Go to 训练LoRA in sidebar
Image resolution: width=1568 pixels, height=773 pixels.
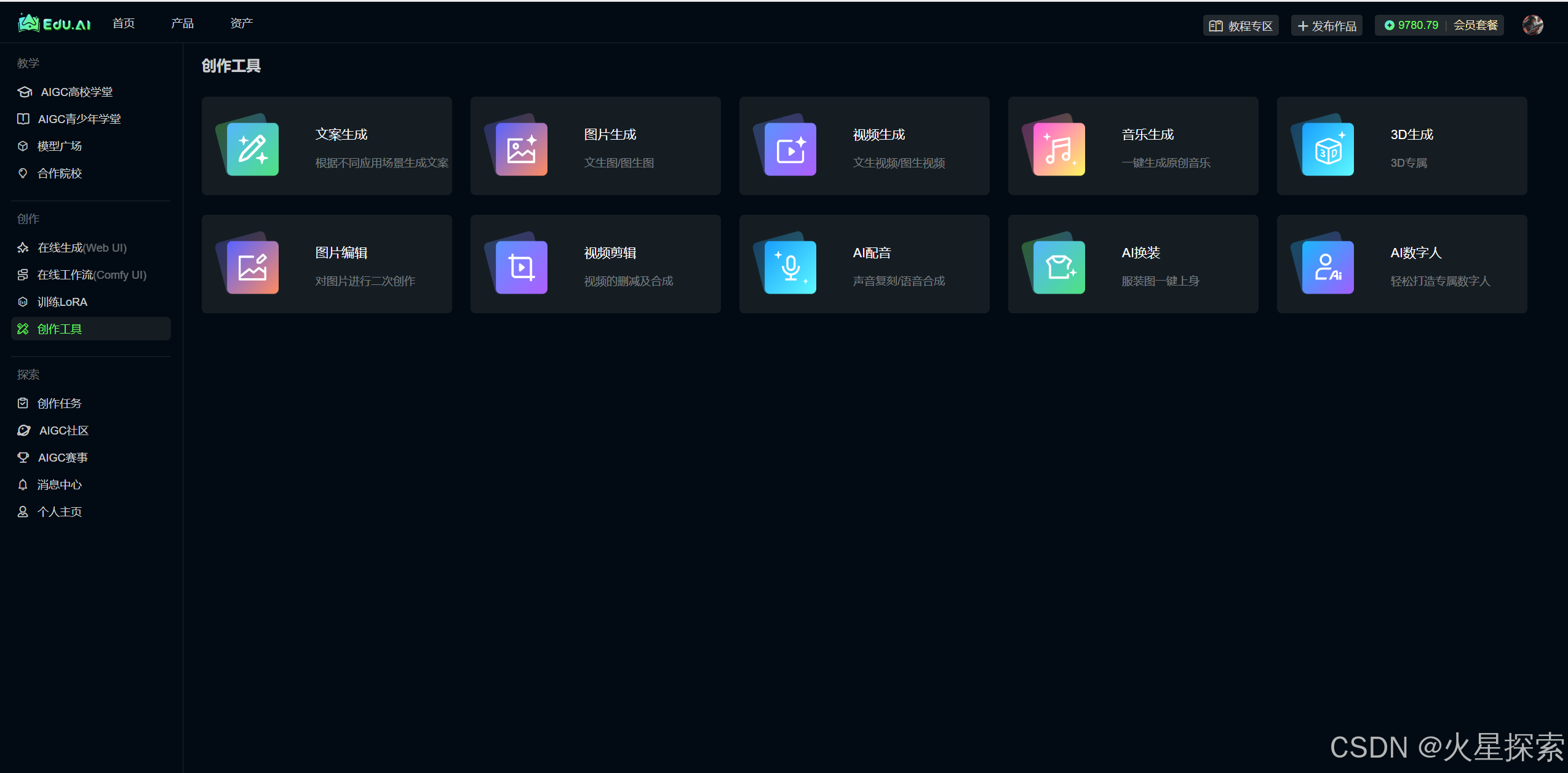point(62,302)
